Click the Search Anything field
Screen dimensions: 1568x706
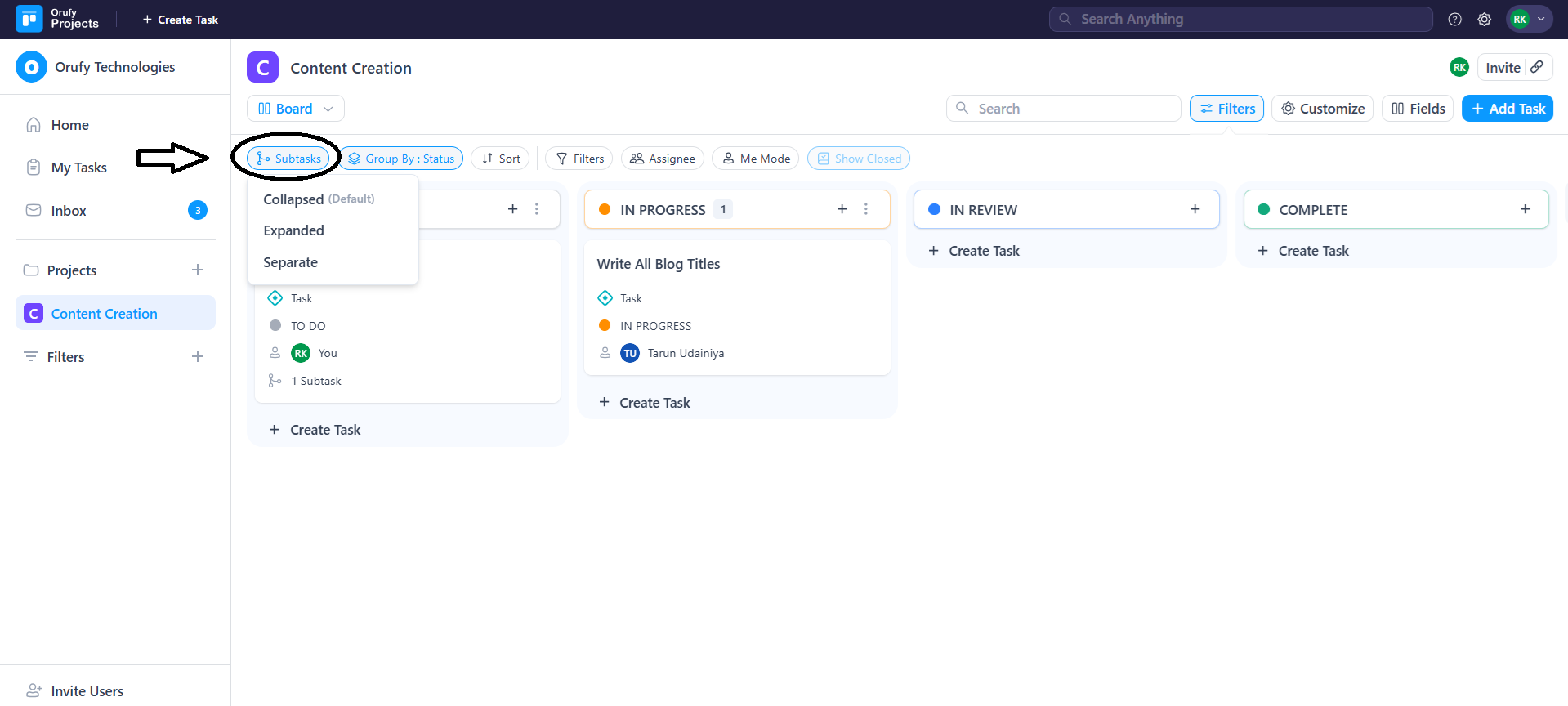[x=1240, y=19]
